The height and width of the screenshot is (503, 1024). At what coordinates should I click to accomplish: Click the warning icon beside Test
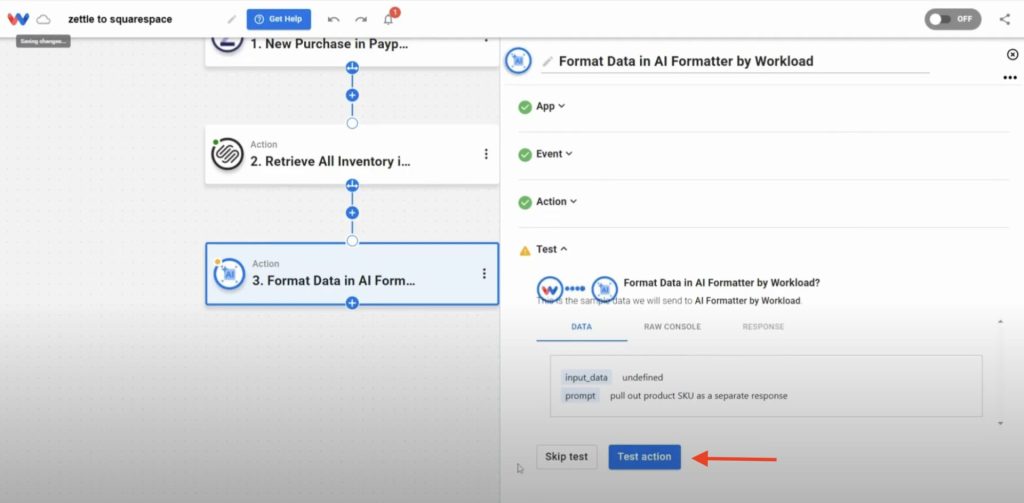(x=525, y=250)
